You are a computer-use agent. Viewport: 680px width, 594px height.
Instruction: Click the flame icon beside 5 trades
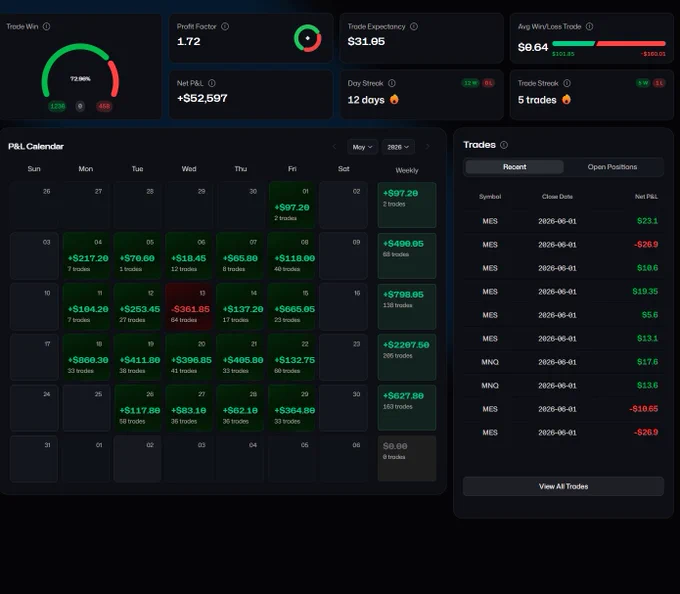tap(566, 99)
